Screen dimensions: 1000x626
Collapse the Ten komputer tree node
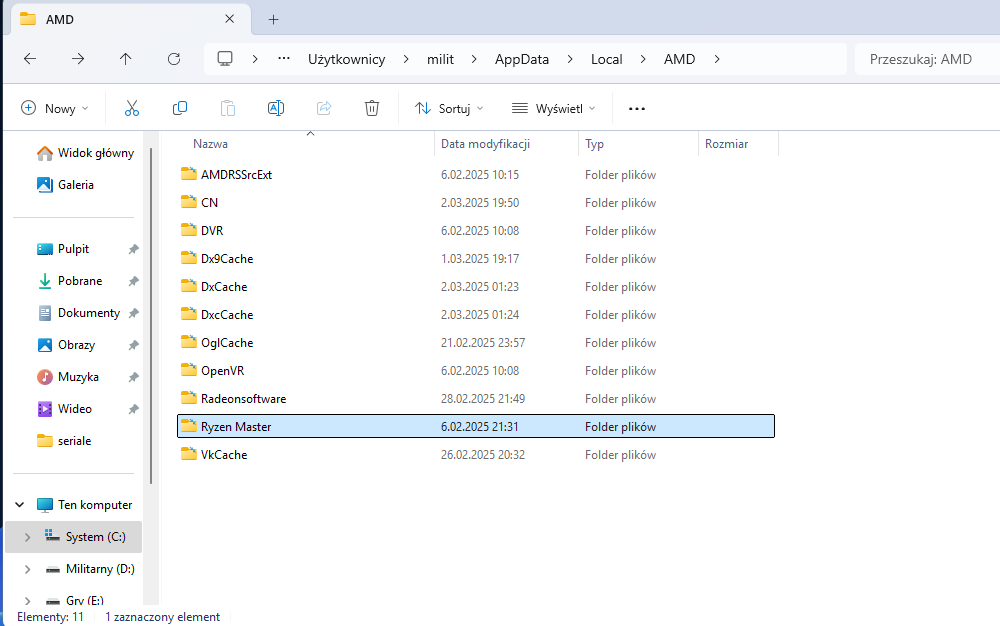click(19, 505)
